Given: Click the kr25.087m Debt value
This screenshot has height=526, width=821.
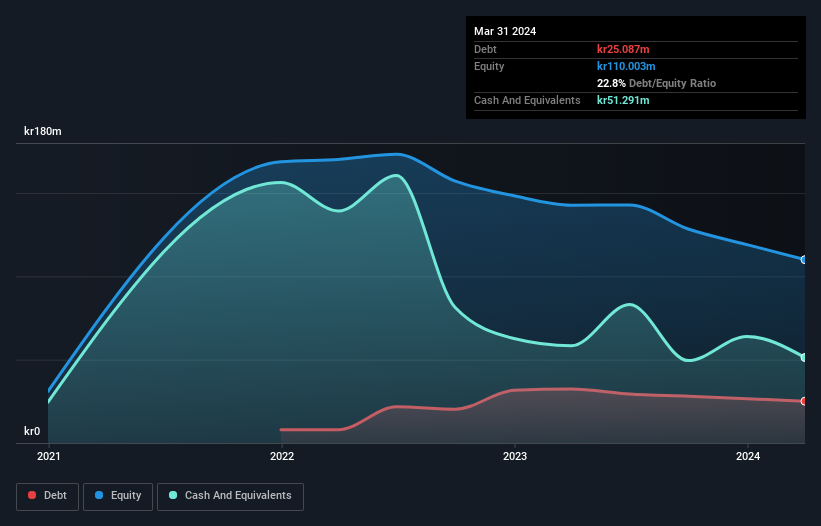Looking at the screenshot, I should pyautogui.click(x=623, y=49).
